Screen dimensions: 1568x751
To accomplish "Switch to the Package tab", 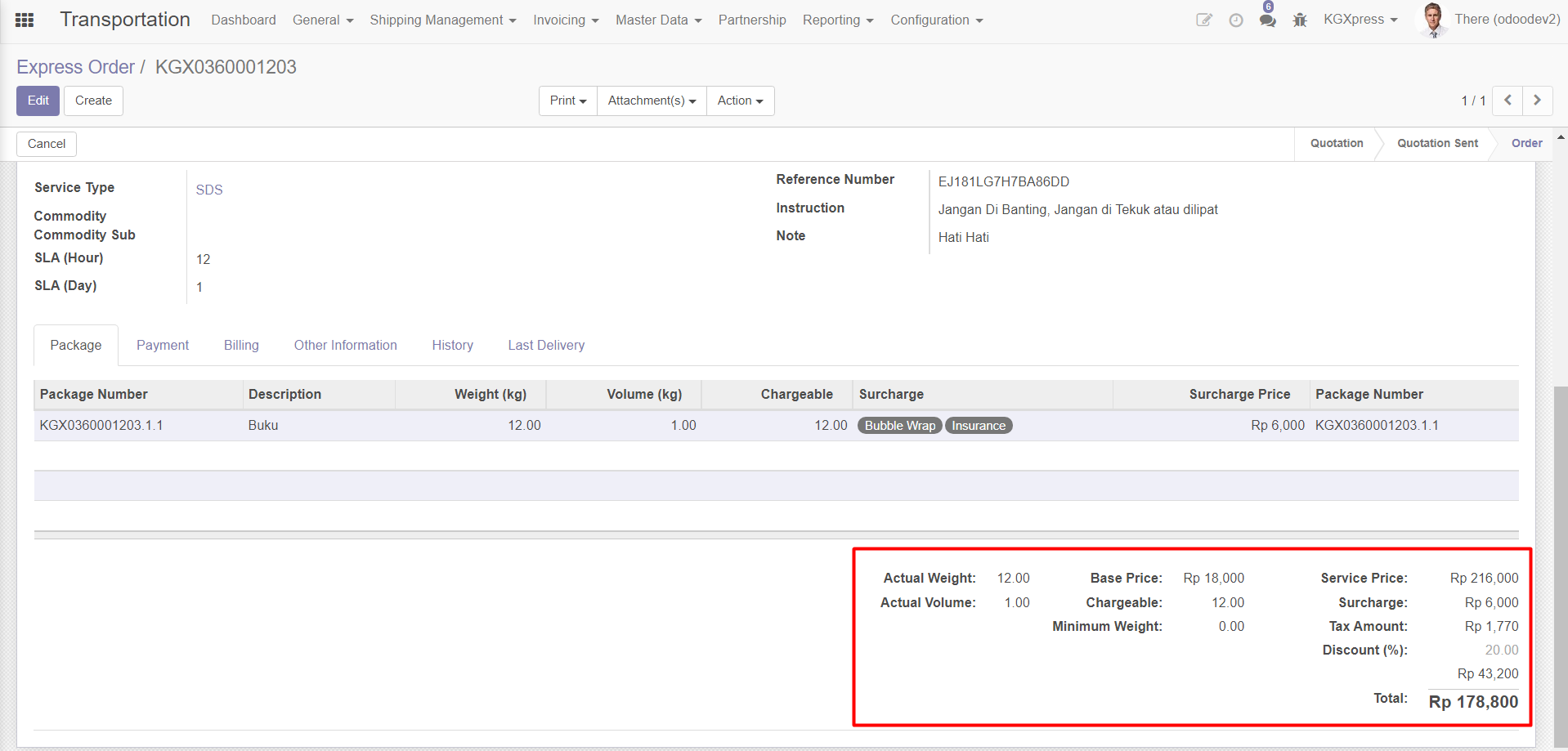I will [76, 345].
